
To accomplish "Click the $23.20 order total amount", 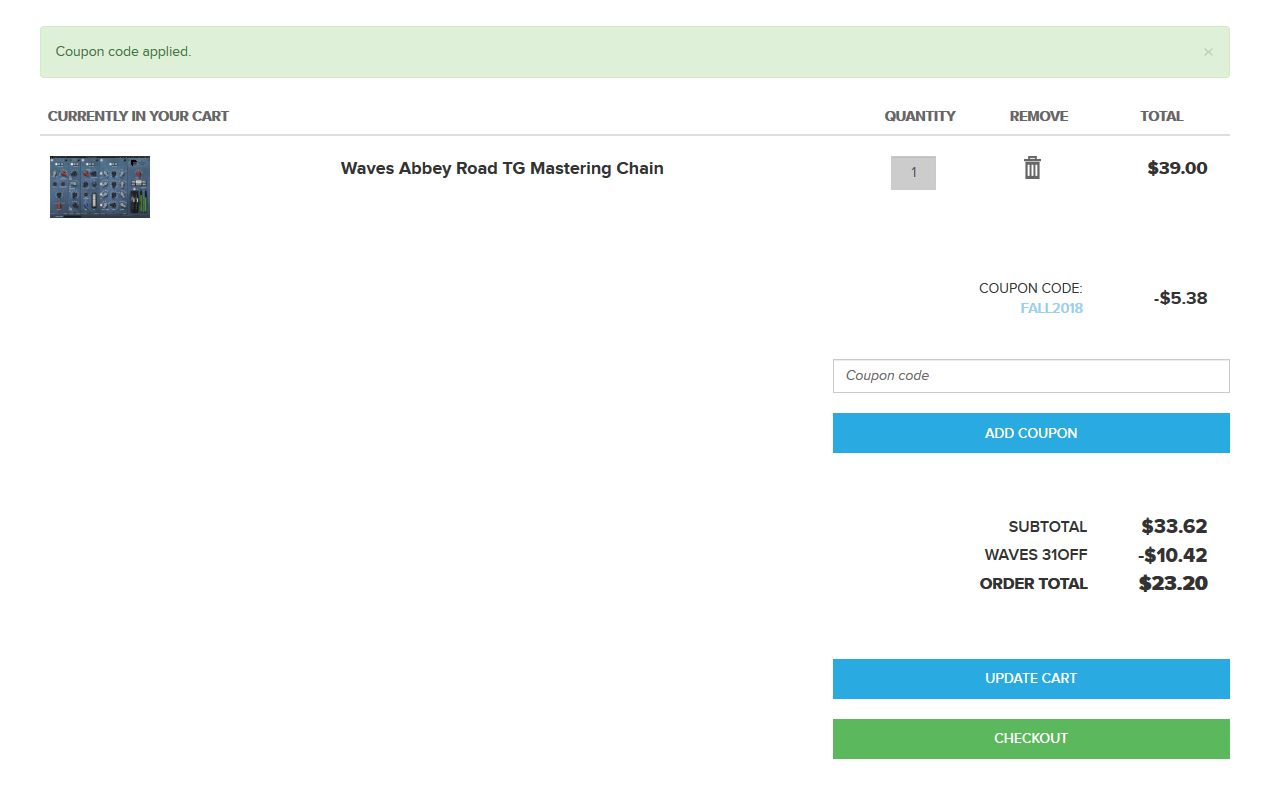I will [1173, 584].
